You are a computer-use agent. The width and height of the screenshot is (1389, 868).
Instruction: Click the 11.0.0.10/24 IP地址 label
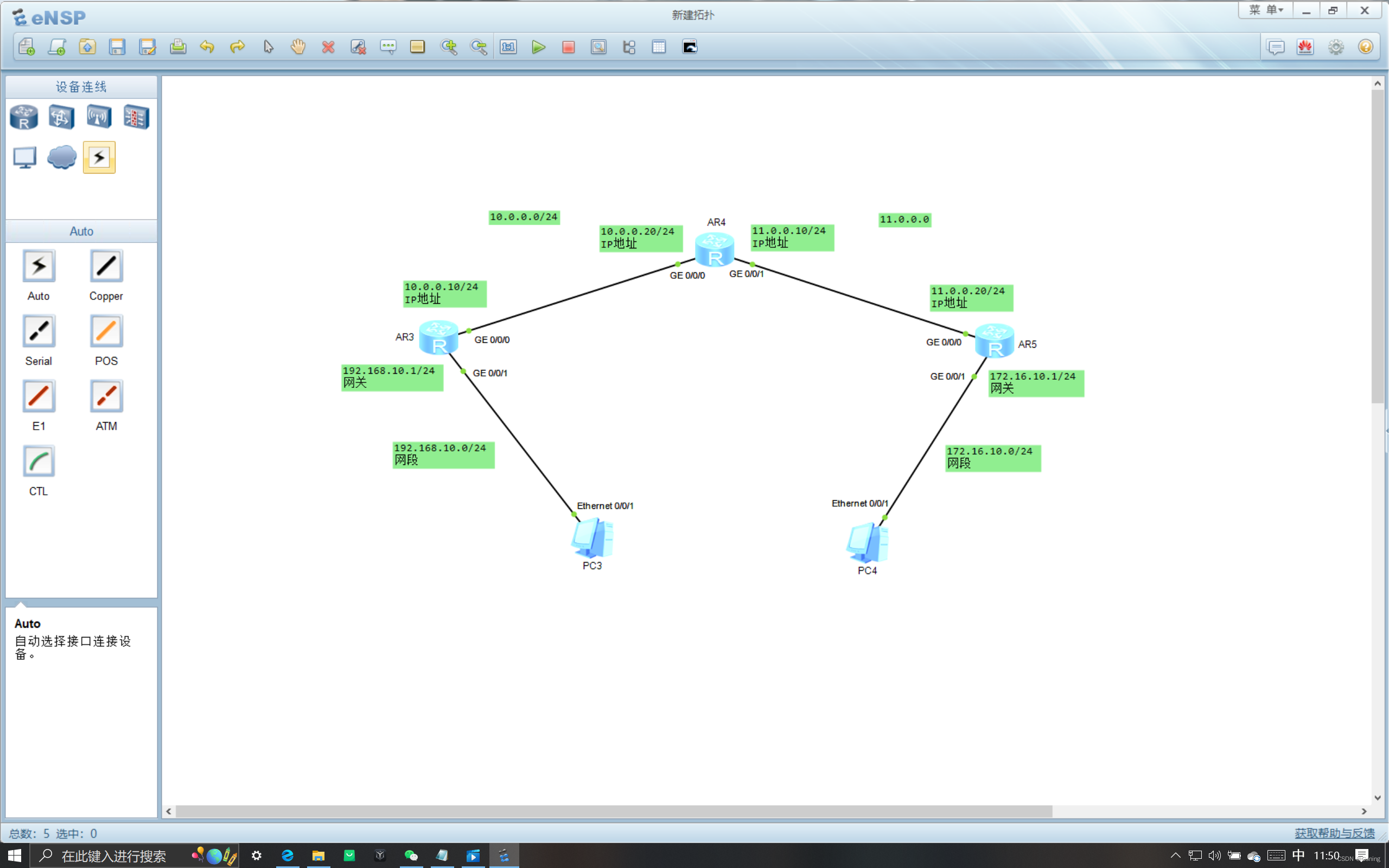(x=792, y=238)
